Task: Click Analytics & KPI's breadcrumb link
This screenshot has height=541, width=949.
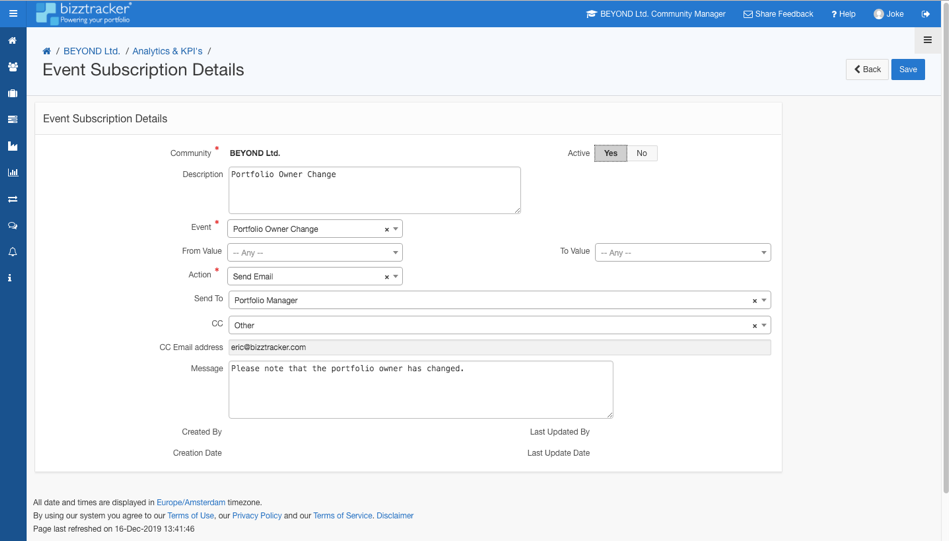Action: (x=167, y=51)
